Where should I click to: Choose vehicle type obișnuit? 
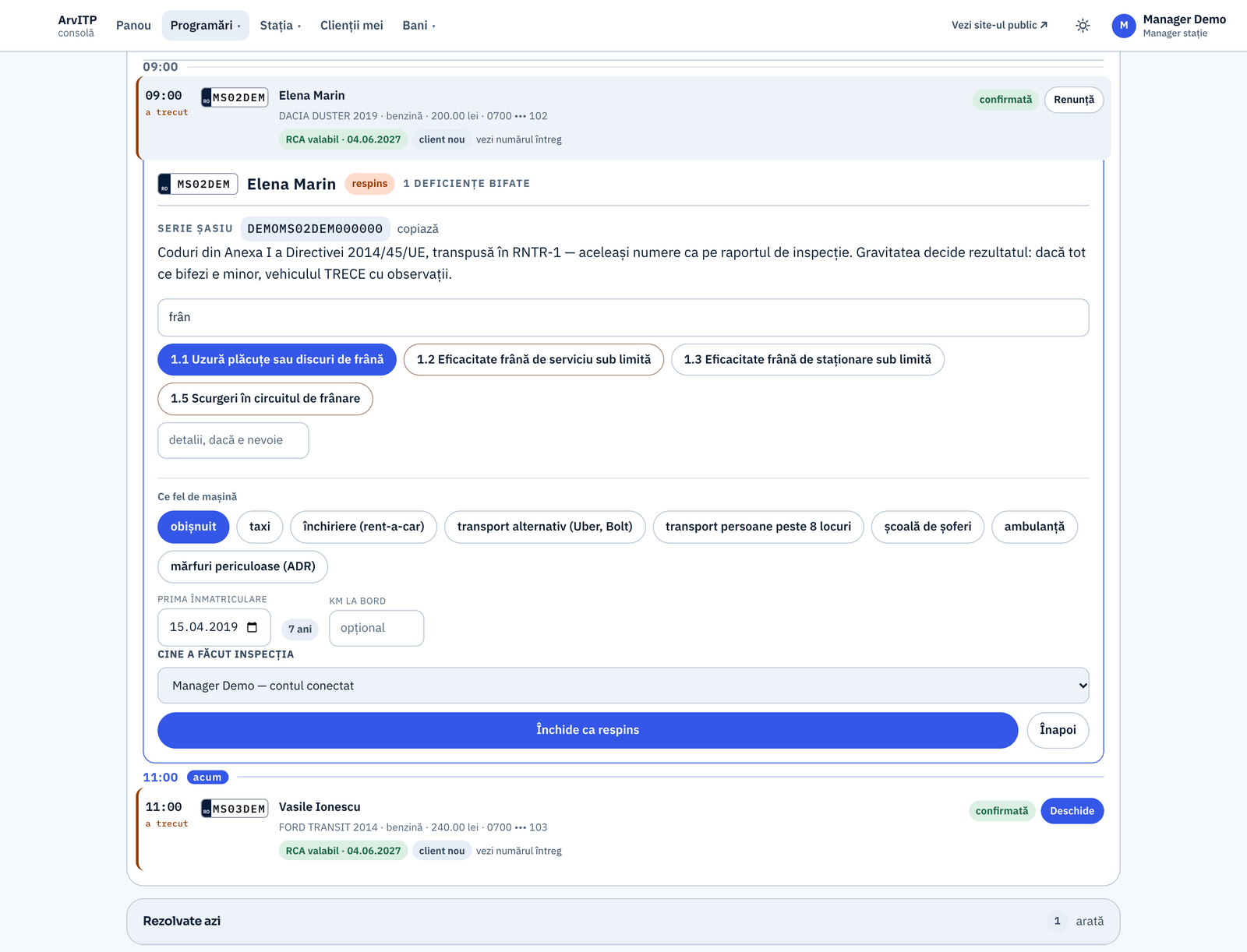pos(193,527)
